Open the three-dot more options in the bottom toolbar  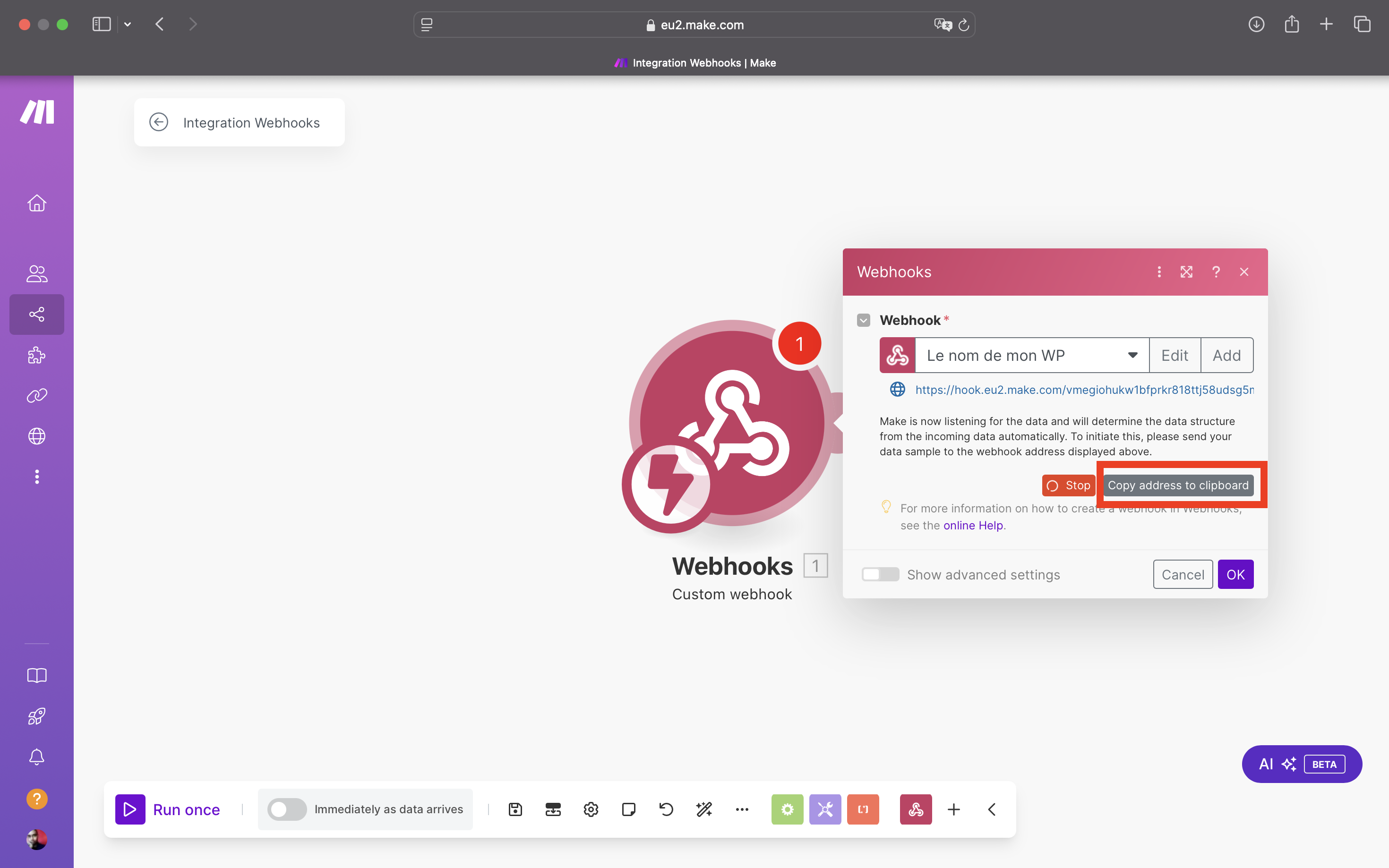(742, 809)
